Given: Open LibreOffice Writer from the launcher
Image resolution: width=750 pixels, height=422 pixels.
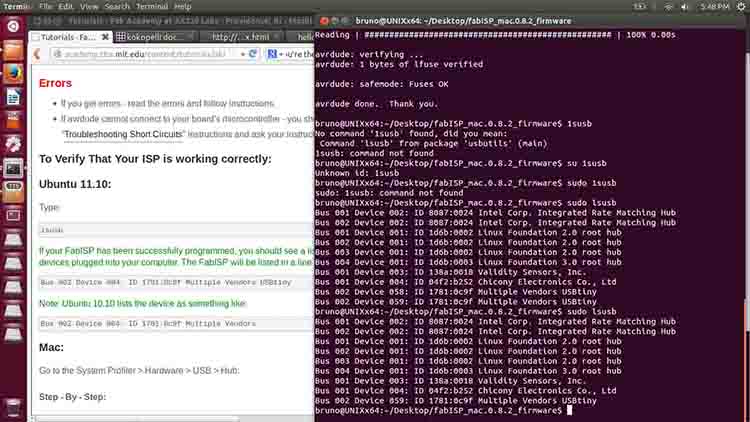Looking at the screenshot, I should tap(13, 97).
